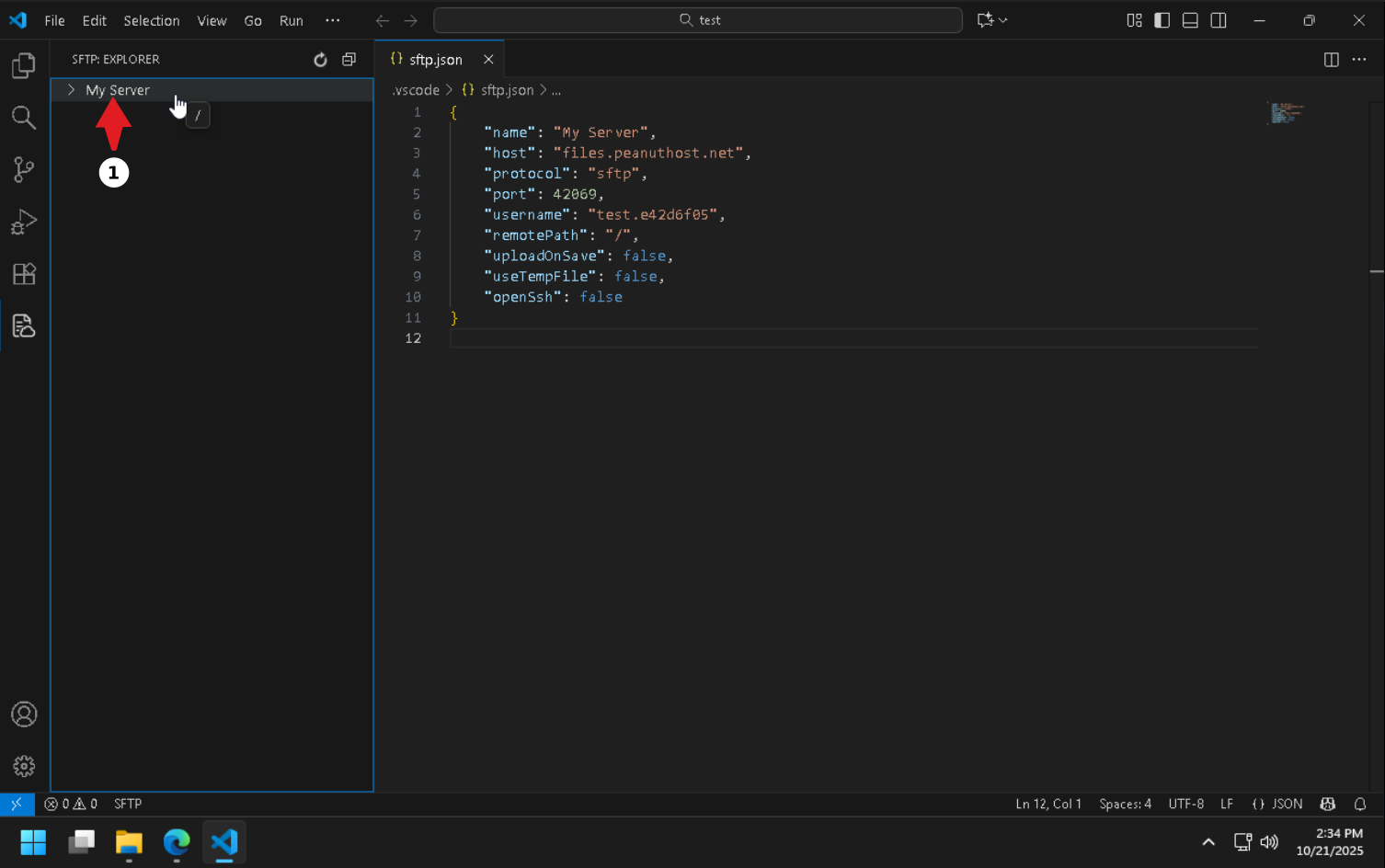Image resolution: width=1385 pixels, height=868 pixels.
Task: Open the Extensions view
Action: [x=24, y=274]
